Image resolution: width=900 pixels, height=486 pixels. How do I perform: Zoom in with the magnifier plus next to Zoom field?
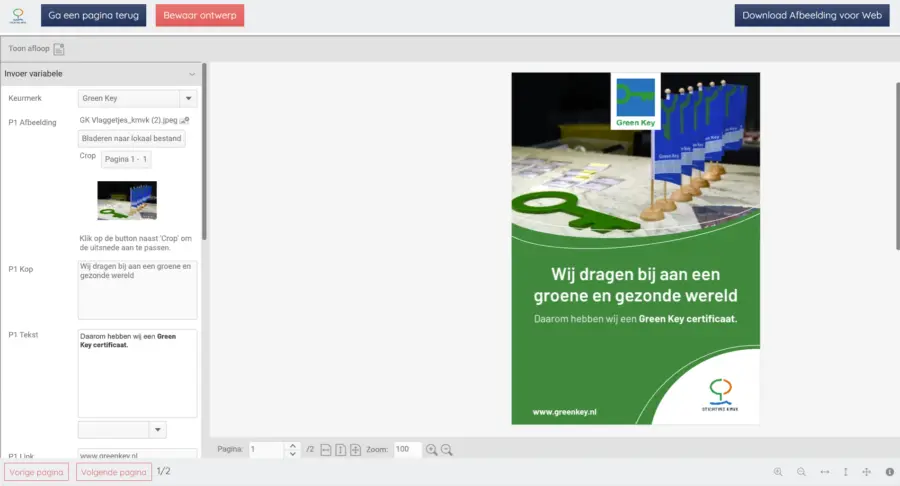[432, 450]
